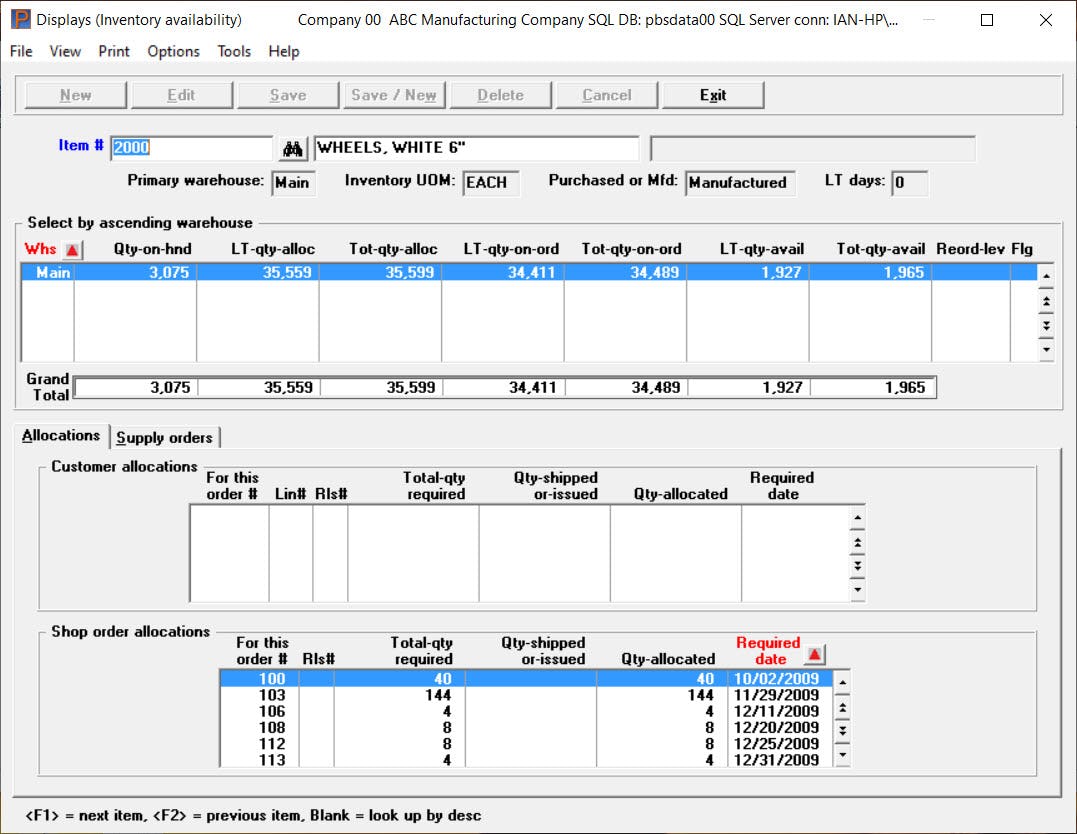The image size is (1077, 834).
Task: Click the Exit button
Action: coord(712,94)
